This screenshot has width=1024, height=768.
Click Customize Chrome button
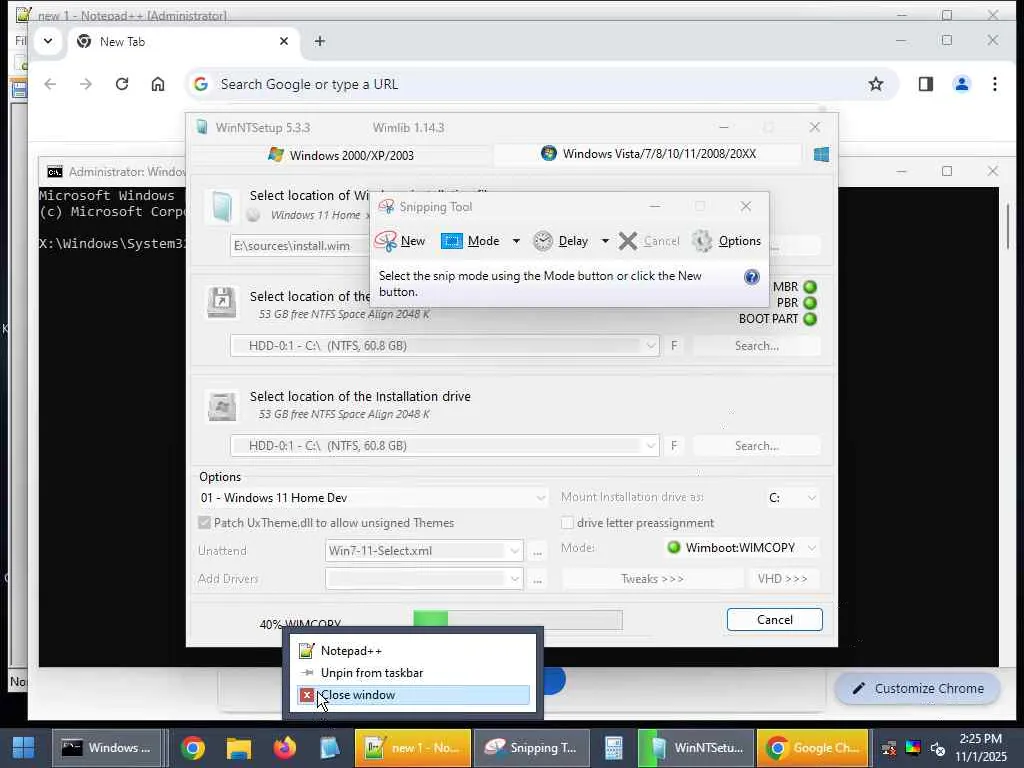(x=917, y=688)
